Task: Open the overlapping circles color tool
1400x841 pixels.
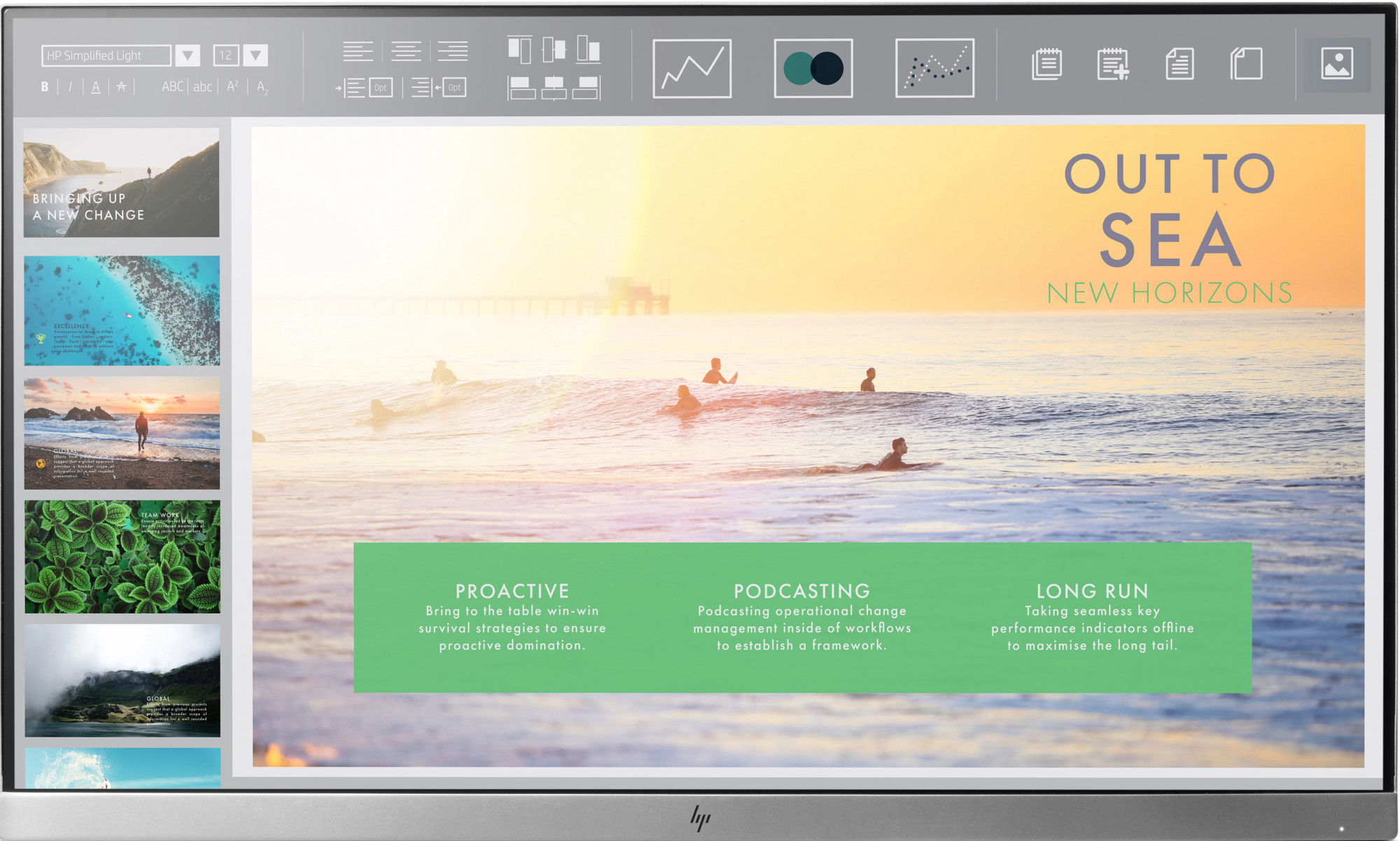Action: click(813, 69)
